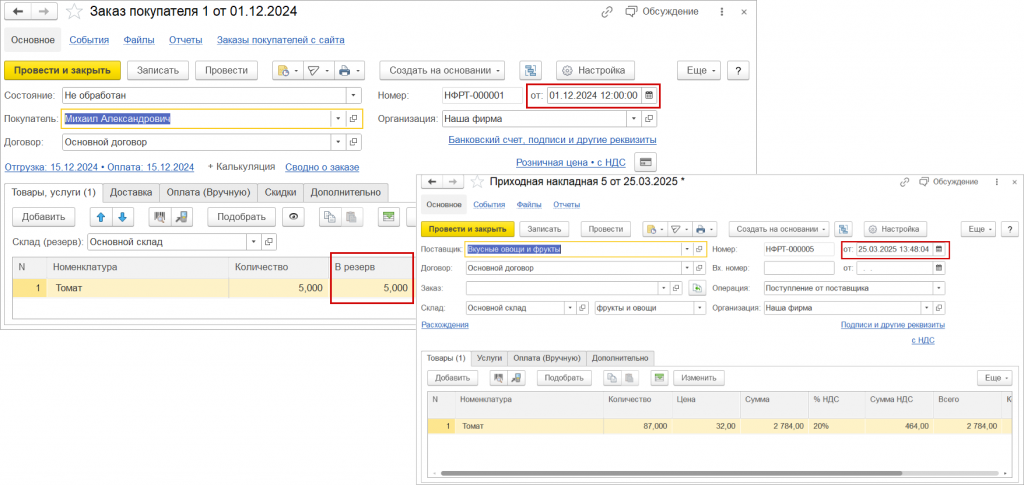
Task: Click the move row down arrow in order table toolbar
Action: pos(121,217)
